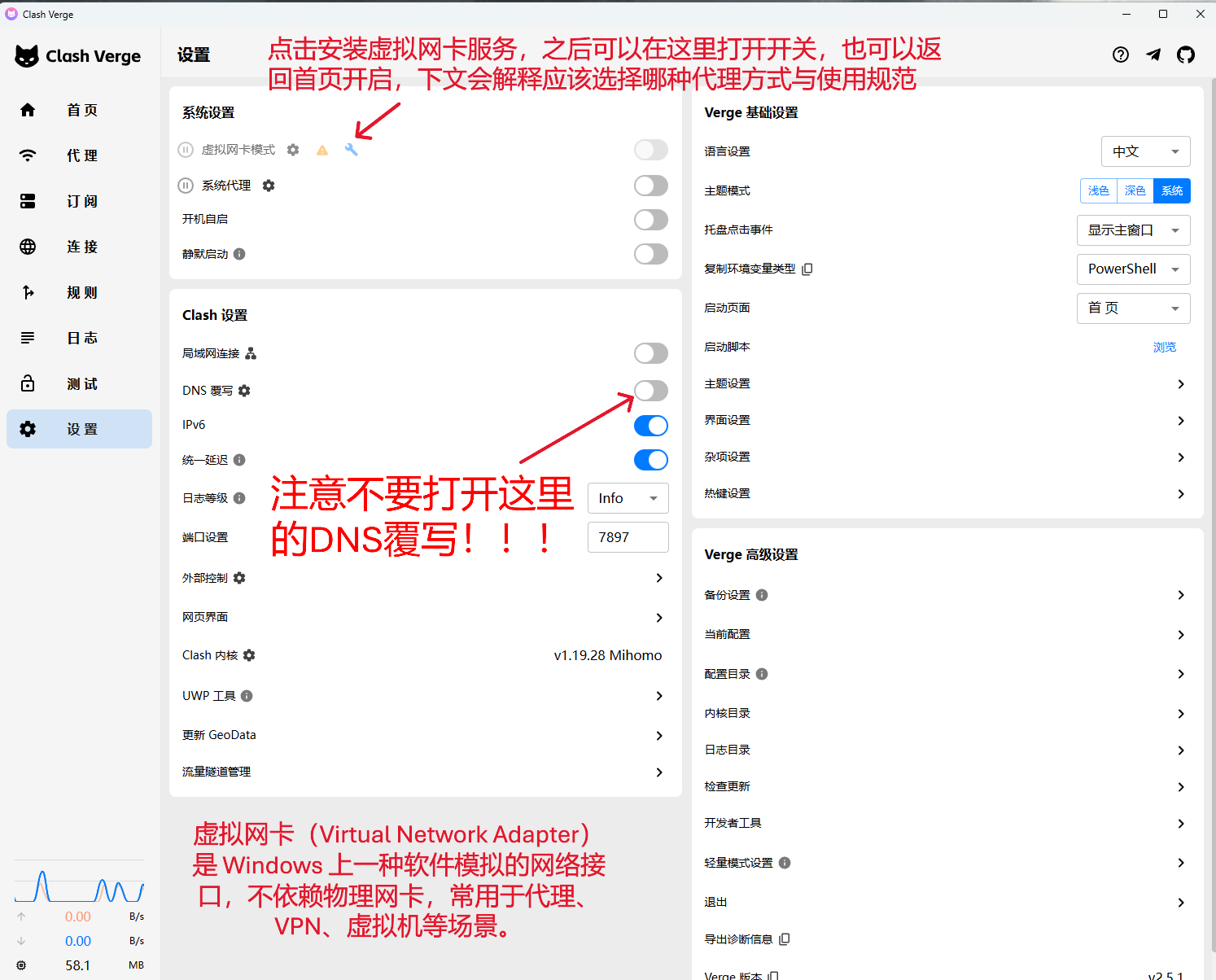The width and height of the screenshot is (1216, 980).
Task: Open the 日志等级 Info dropdown
Action: (x=628, y=498)
